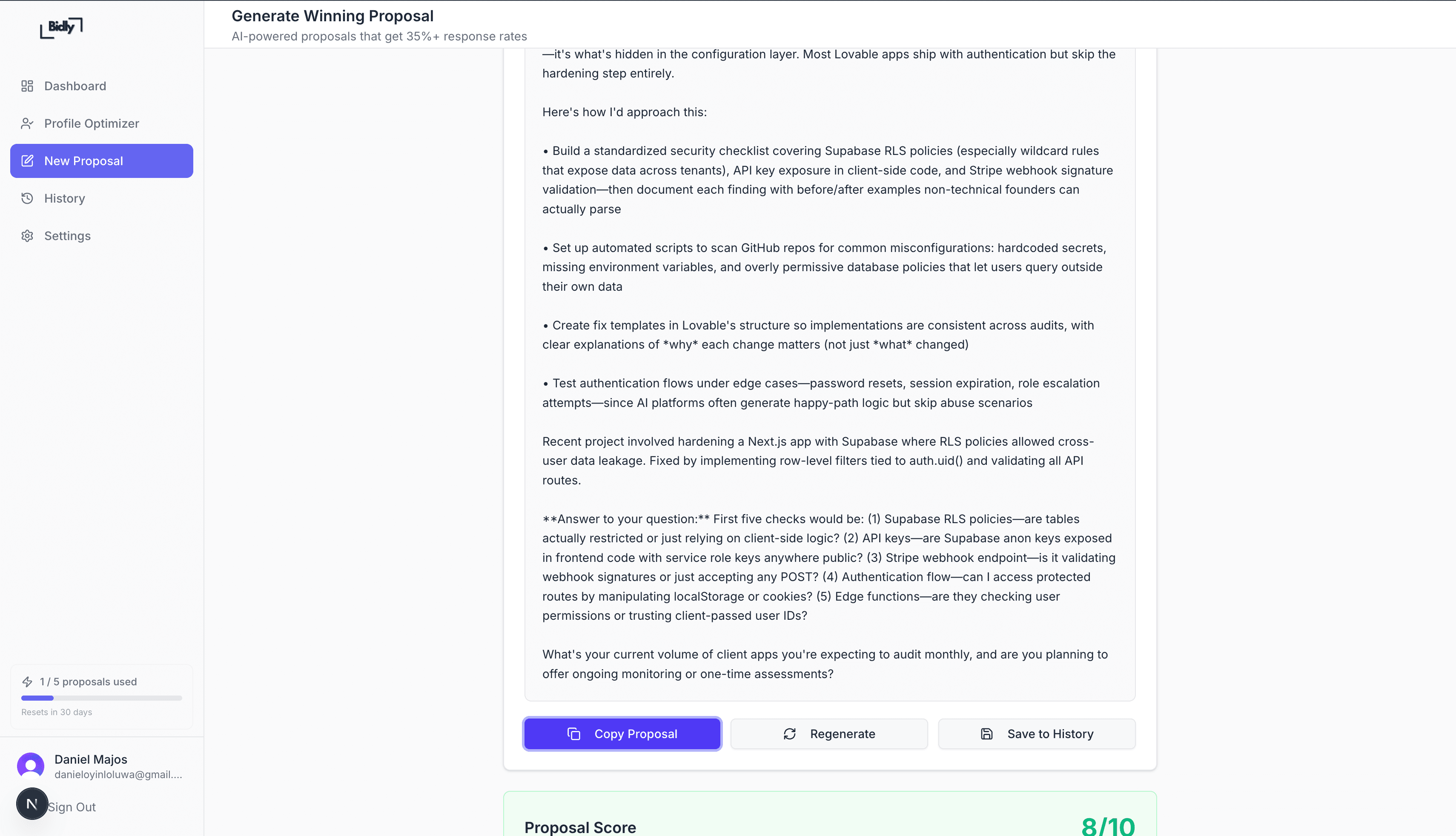This screenshot has width=1456, height=836.
Task: Open Dashboard via its grid icon
Action: coord(27,86)
